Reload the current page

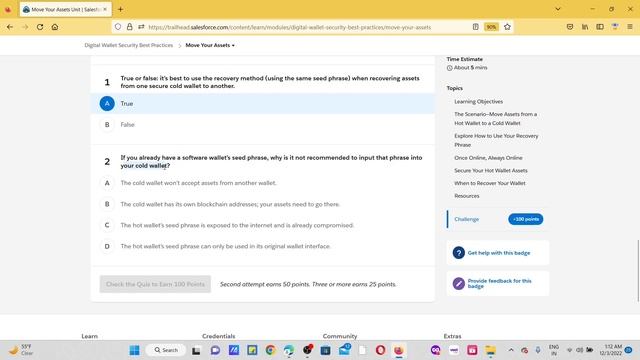(x=40, y=27)
